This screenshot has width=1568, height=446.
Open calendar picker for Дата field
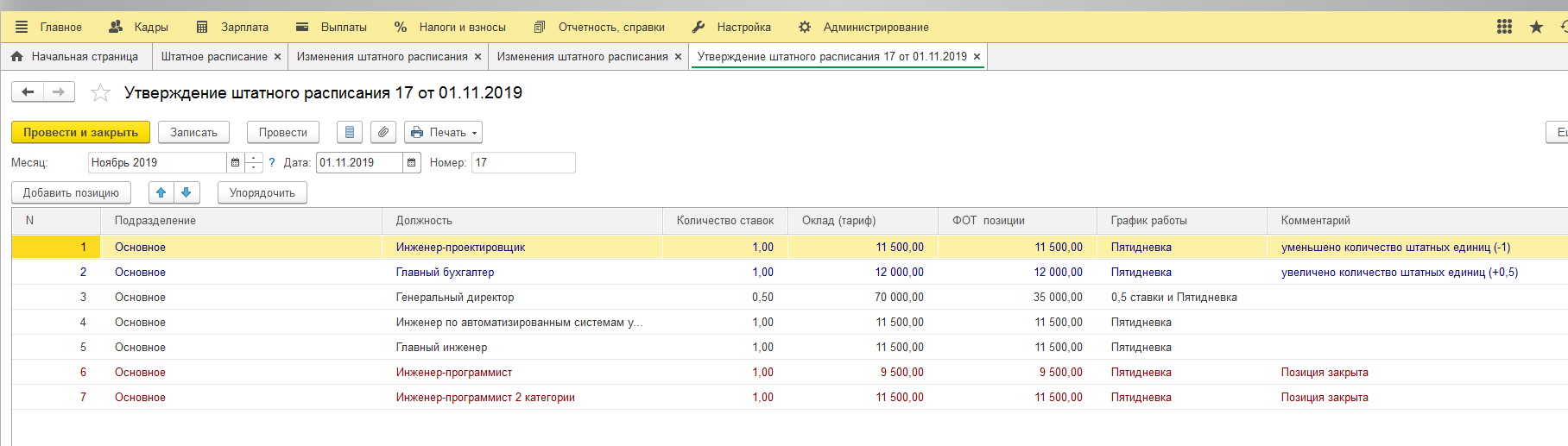click(x=412, y=162)
